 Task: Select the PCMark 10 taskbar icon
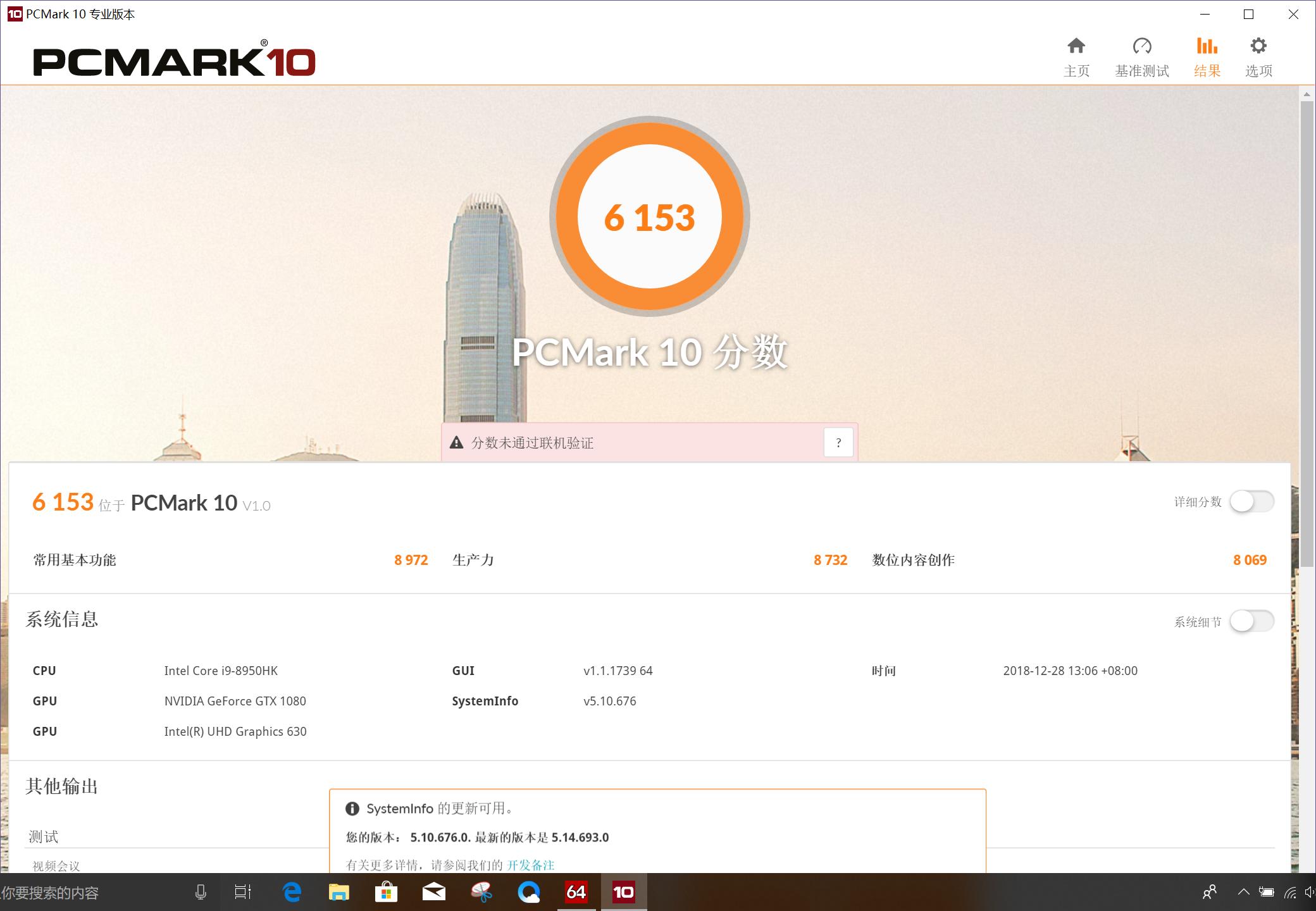[x=623, y=892]
